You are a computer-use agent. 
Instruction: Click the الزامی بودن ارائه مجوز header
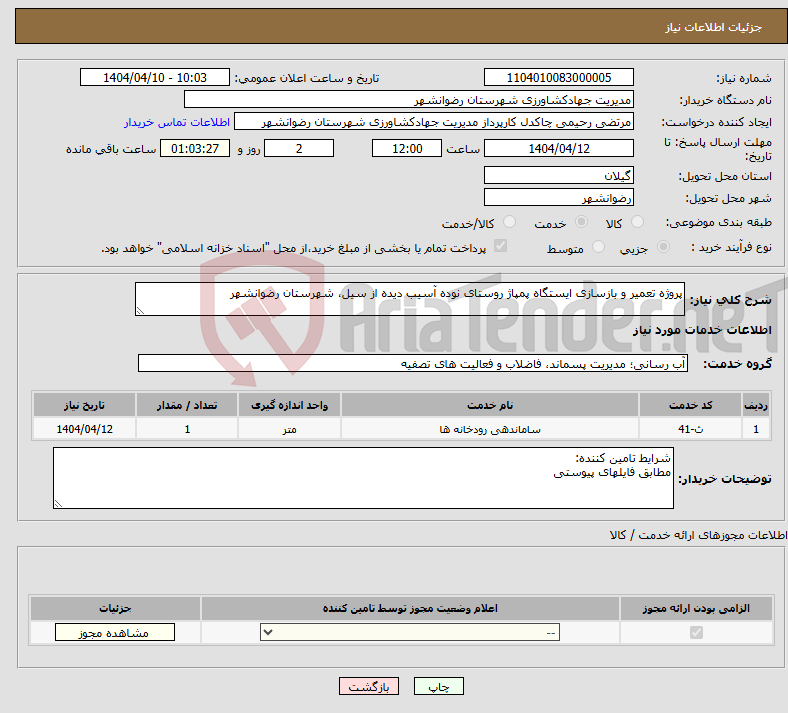click(696, 608)
